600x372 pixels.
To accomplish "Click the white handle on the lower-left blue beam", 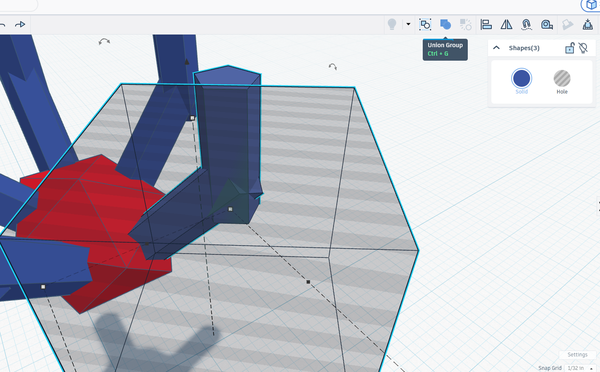I will (43, 287).
